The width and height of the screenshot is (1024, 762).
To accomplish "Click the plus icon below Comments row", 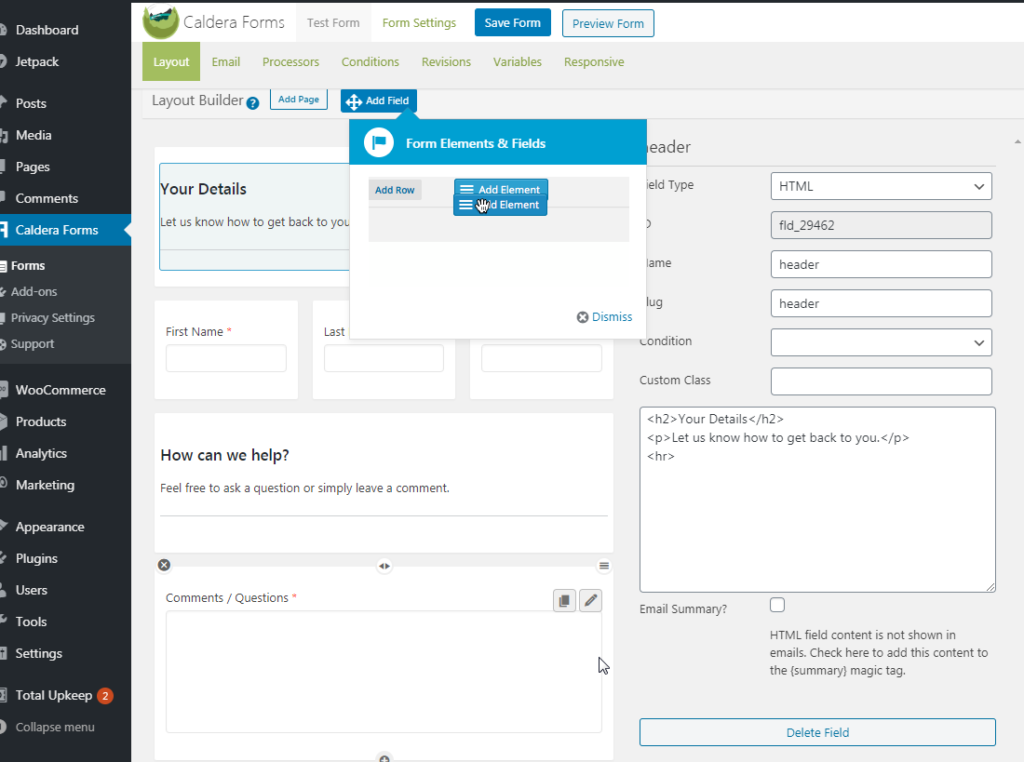I will pyautogui.click(x=384, y=758).
